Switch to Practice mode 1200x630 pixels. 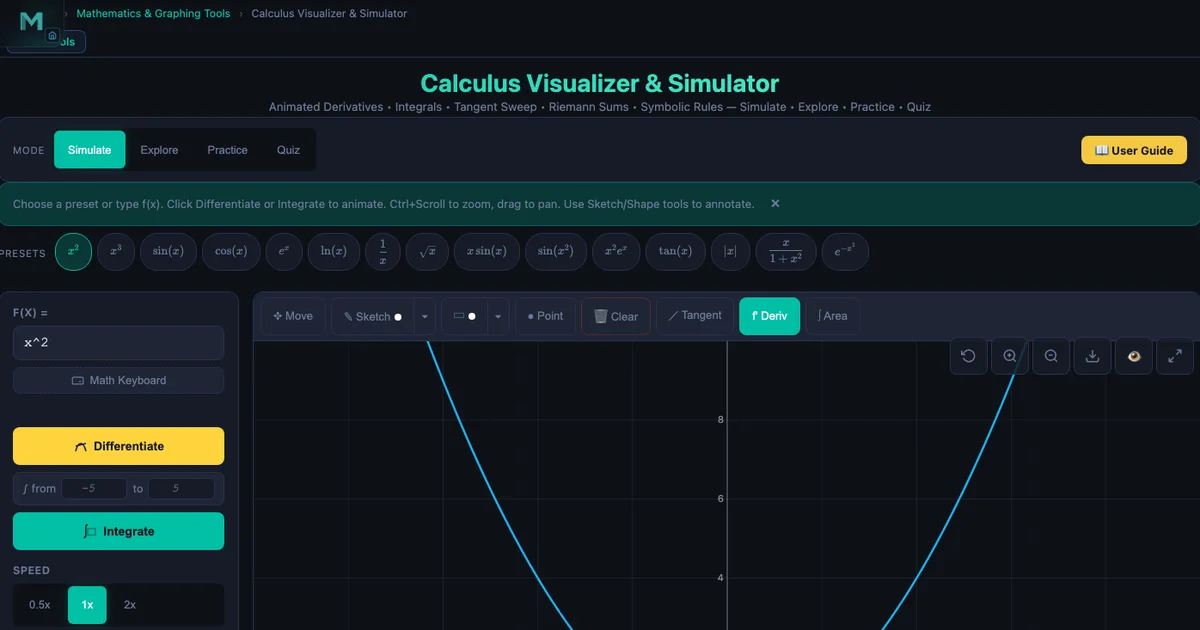(227, 150)
